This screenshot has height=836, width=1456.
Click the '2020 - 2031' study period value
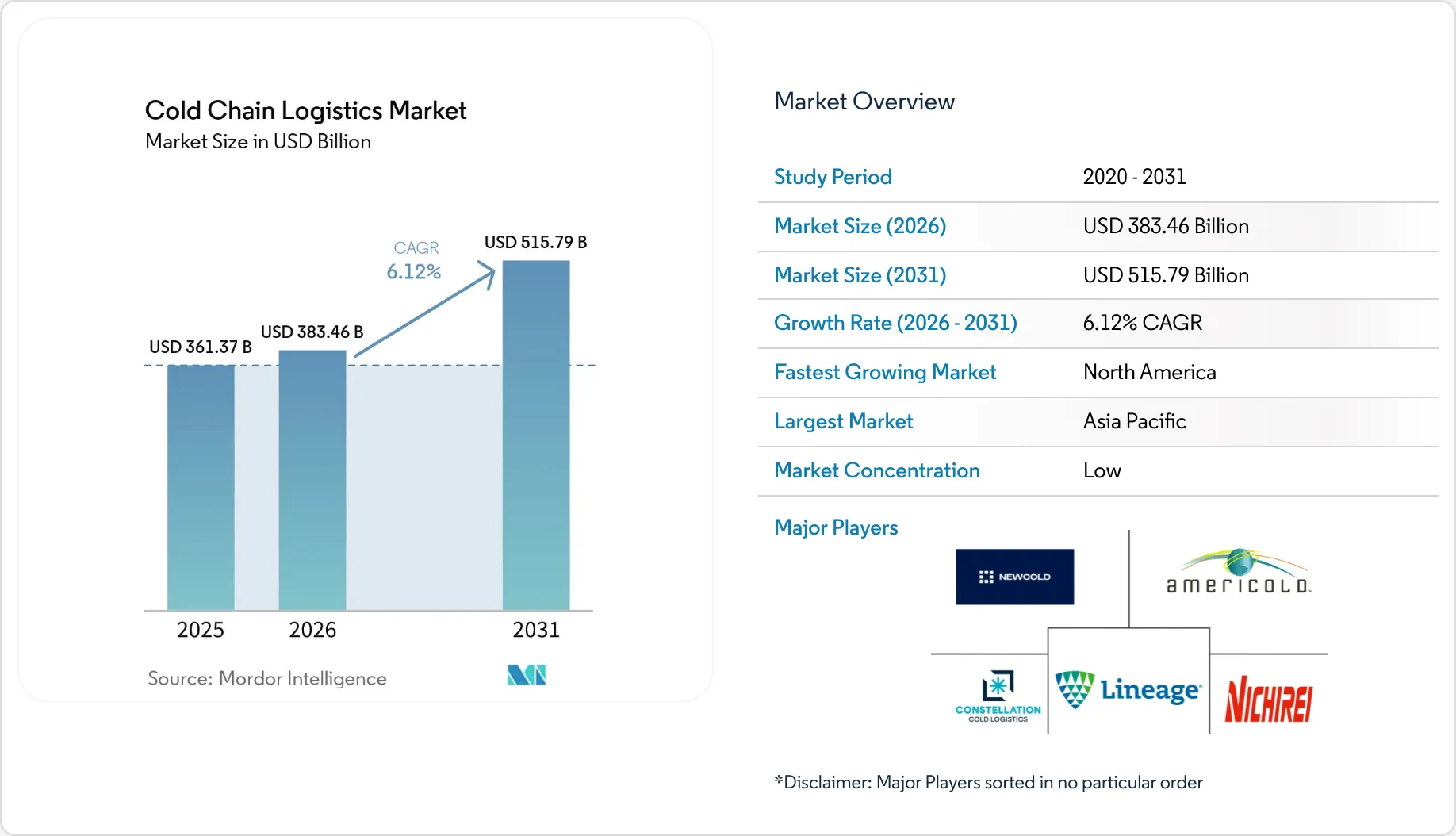coord(1134,176)
